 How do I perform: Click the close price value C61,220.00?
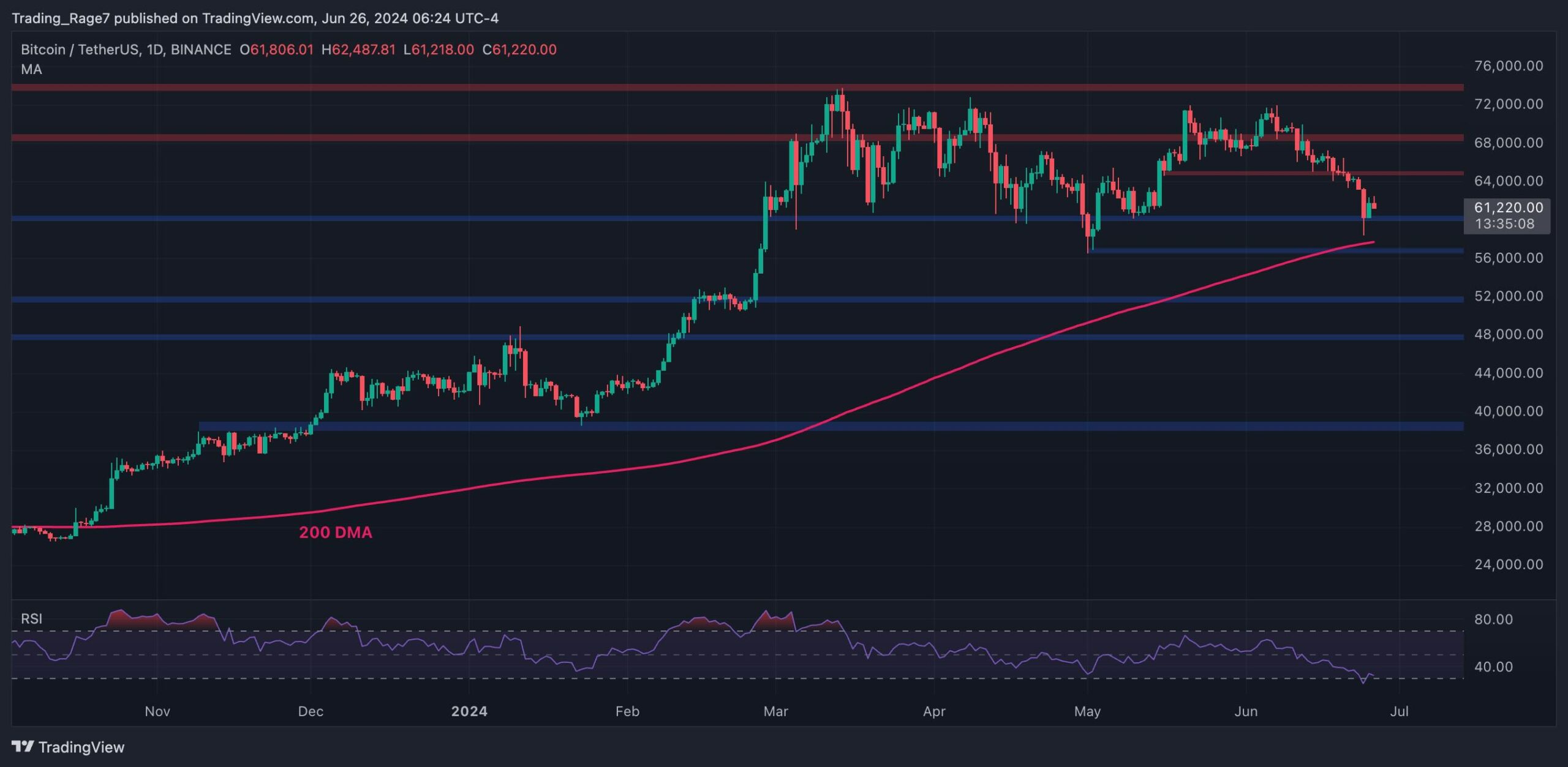coord(519,50)
